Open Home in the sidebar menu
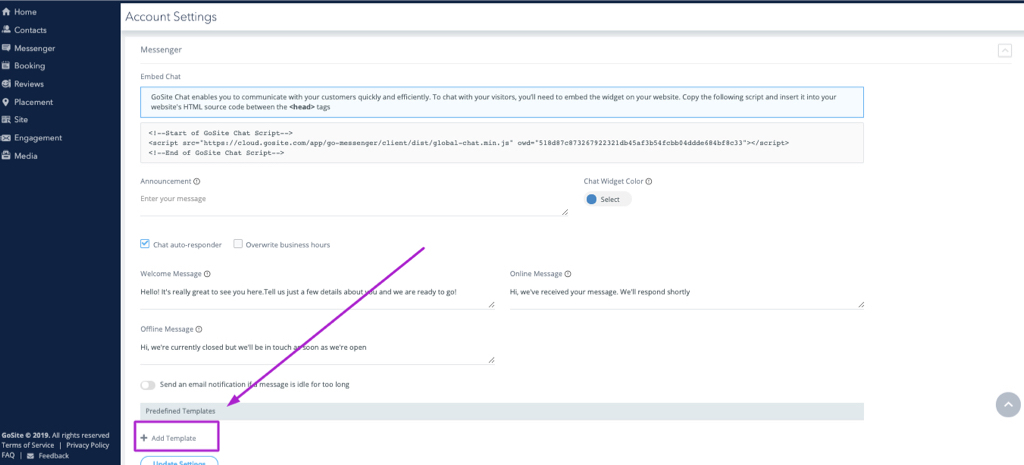Viewport: 1024px width, 465px height. click(25, 12)
